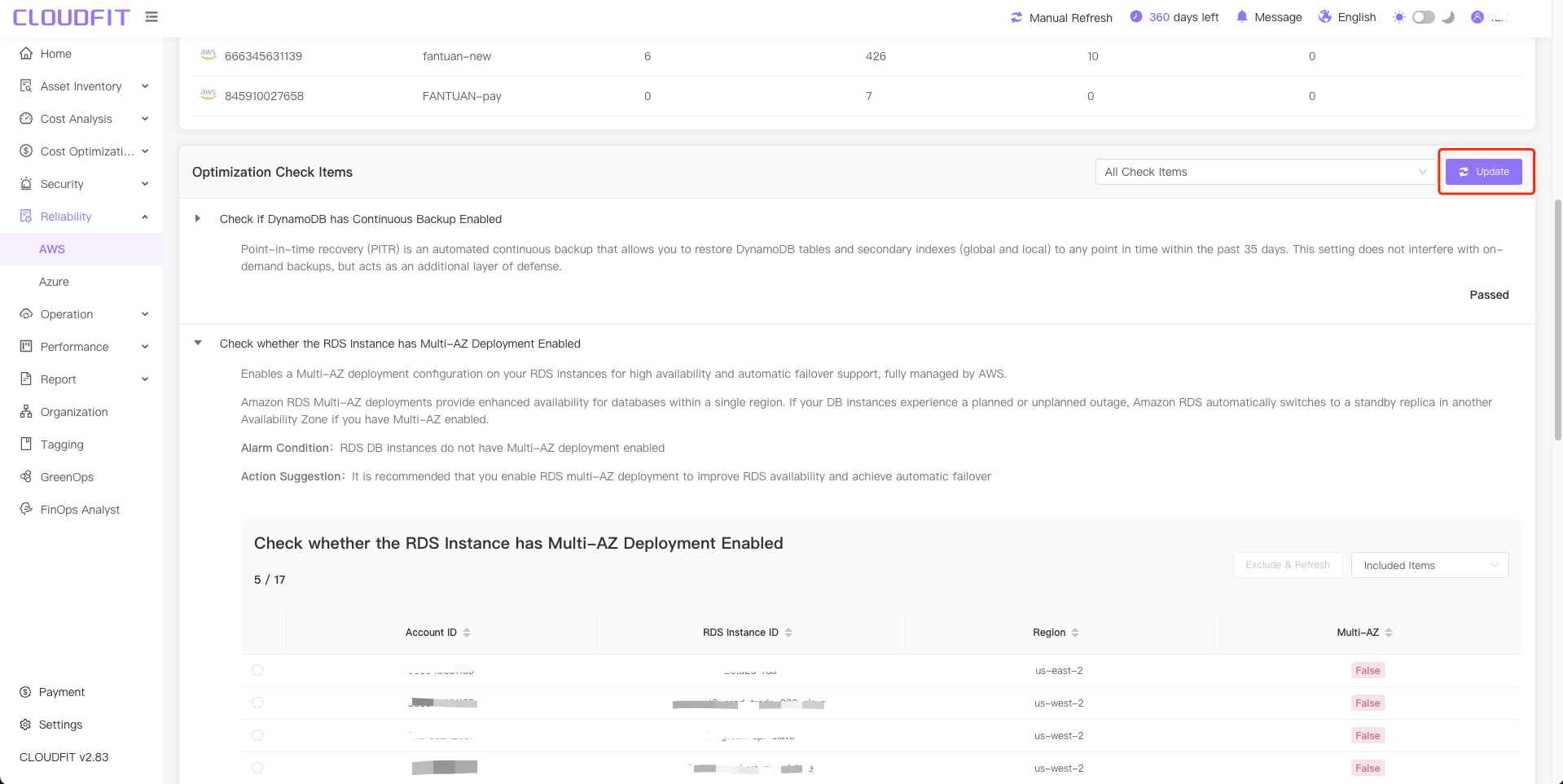Click the Cost Optimization dollar icon
Screen dimensions: 1563x784
26,151
